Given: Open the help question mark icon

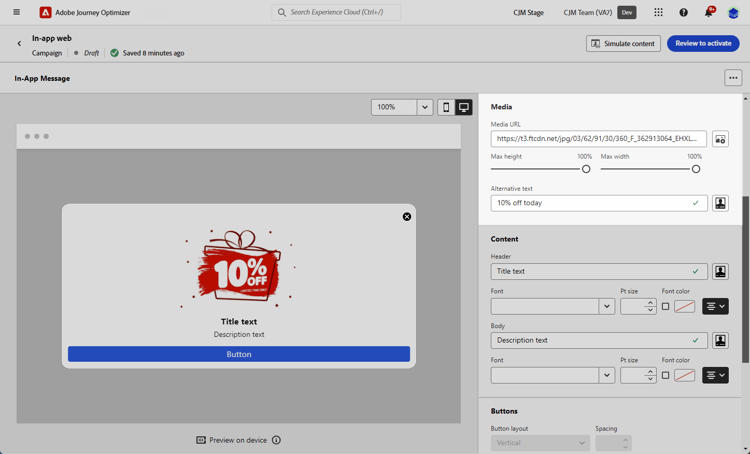Looking at the screenshot, I should (684, 13).
